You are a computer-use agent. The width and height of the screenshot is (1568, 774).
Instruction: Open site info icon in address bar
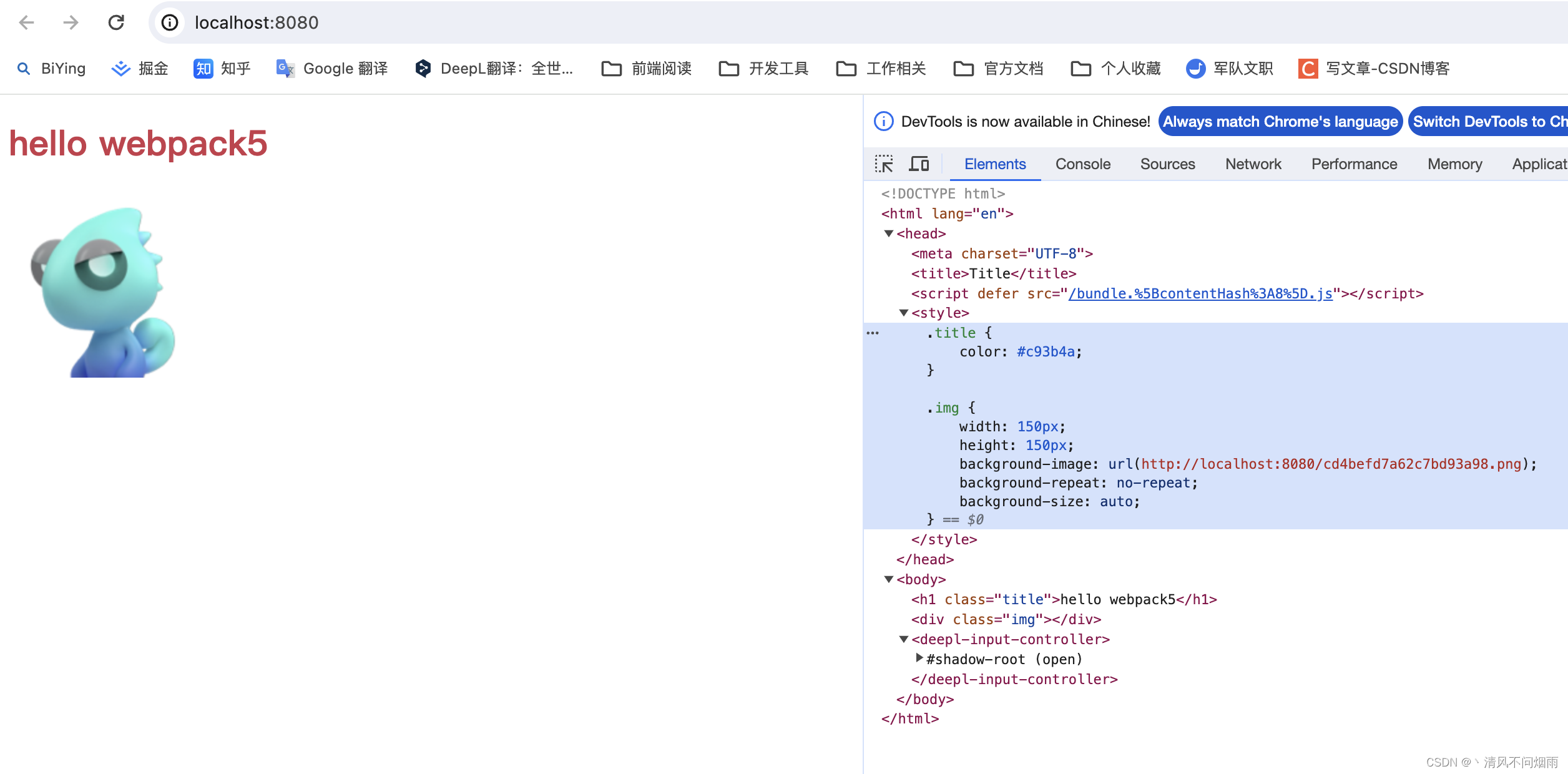pyautogui.click(x=170, y=23)
